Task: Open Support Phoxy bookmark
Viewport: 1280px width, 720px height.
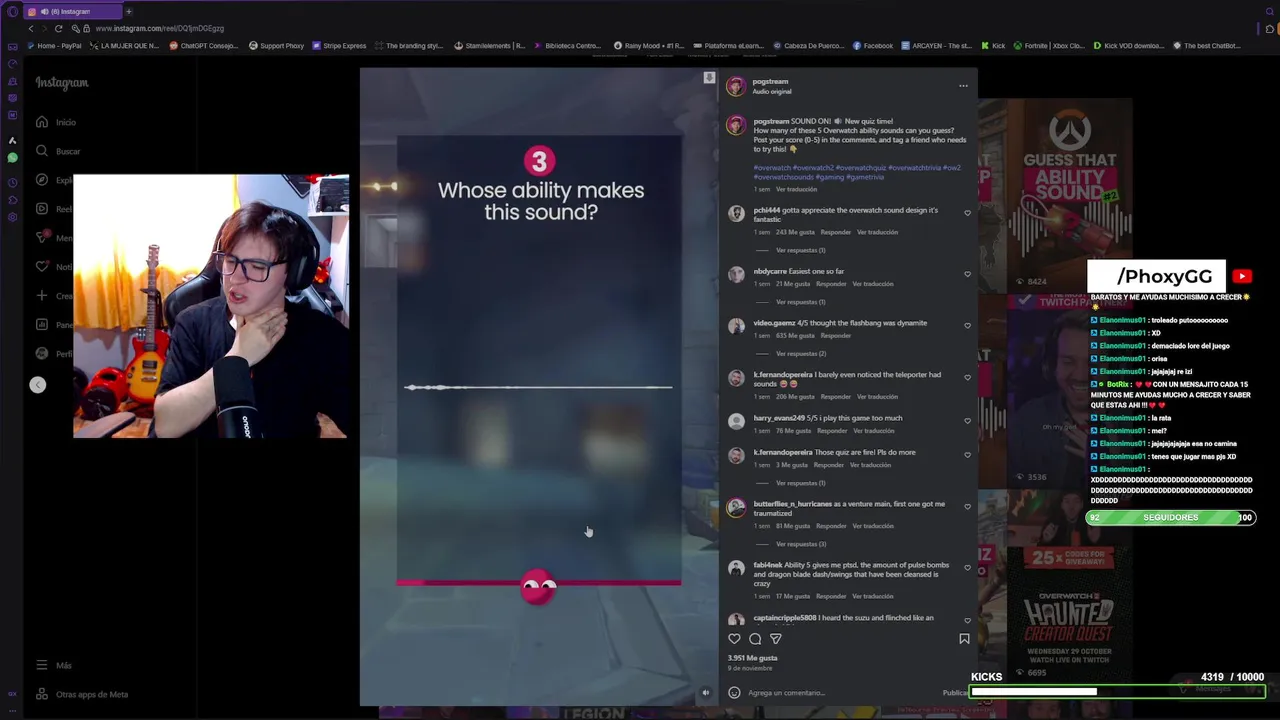Action: coord(276,46)
